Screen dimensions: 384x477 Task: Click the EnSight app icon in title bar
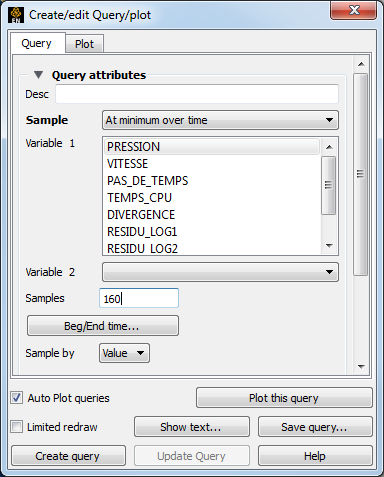16,15
